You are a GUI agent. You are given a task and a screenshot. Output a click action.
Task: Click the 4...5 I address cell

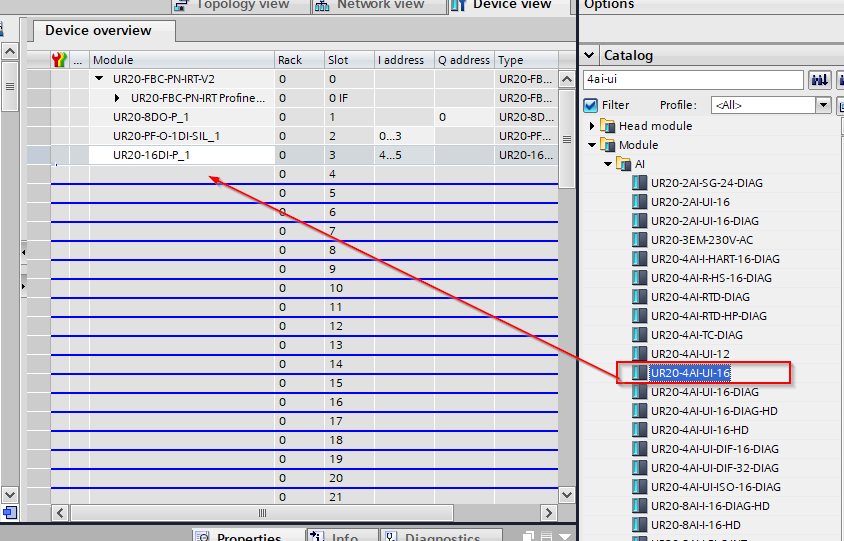coord(404,155)
